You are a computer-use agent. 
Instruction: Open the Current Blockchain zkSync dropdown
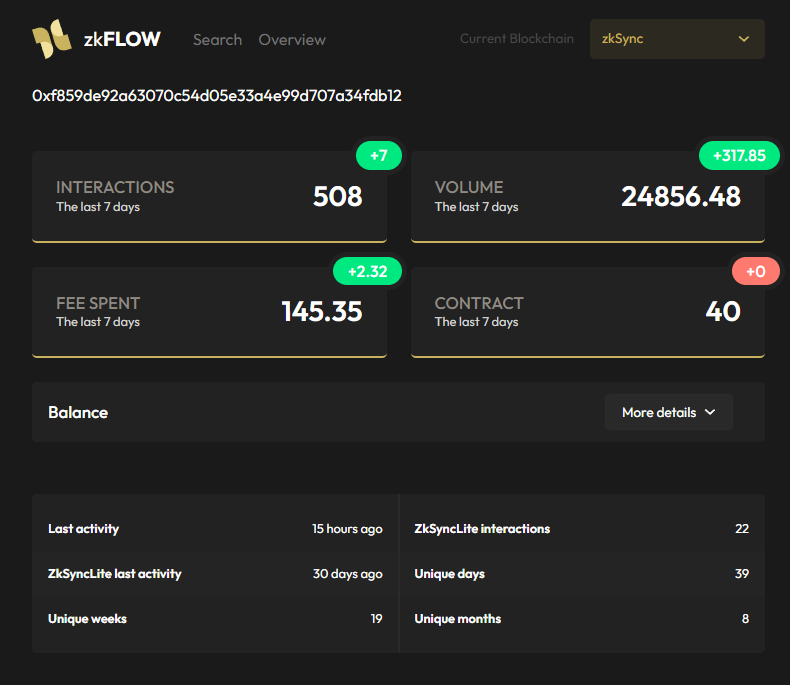click(677, 39)
